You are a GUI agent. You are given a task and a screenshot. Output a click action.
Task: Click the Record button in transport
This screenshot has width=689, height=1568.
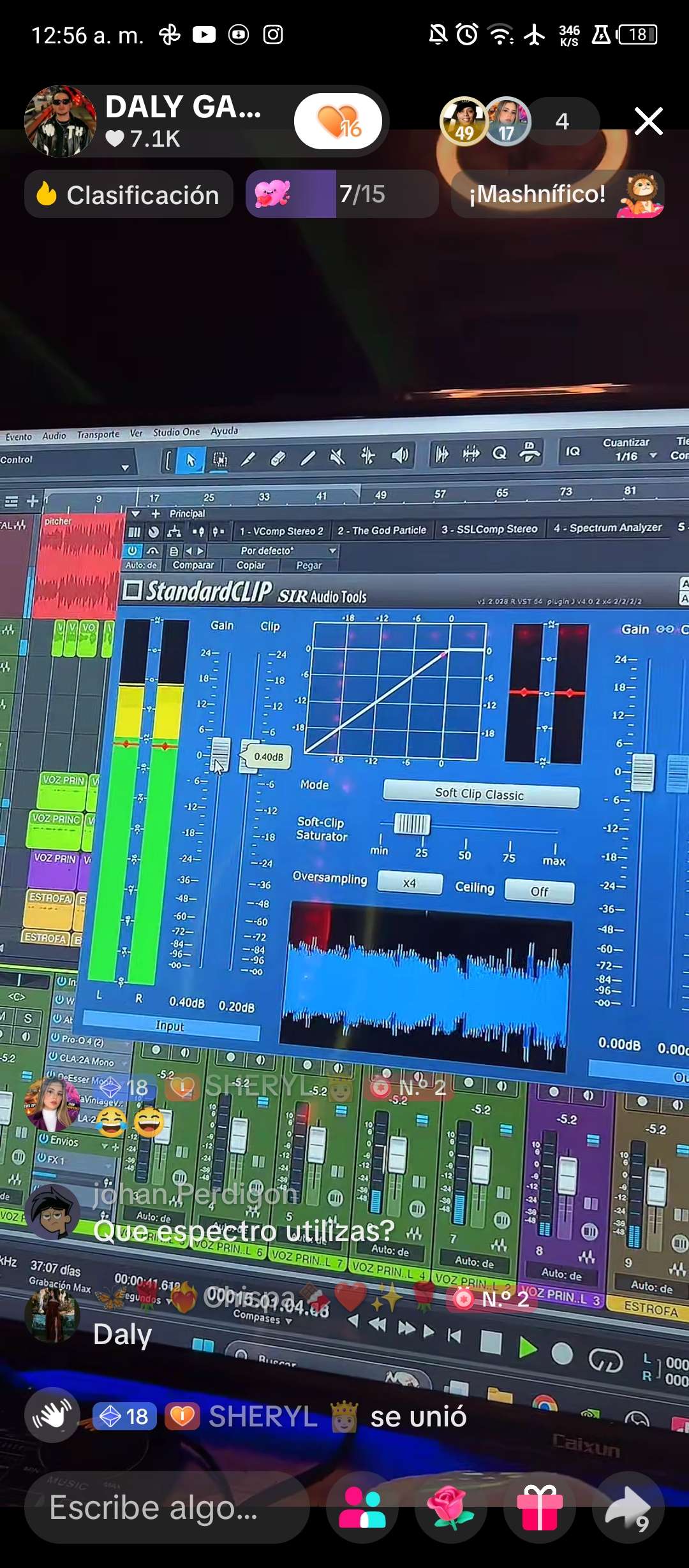(x=561, y=1353)
